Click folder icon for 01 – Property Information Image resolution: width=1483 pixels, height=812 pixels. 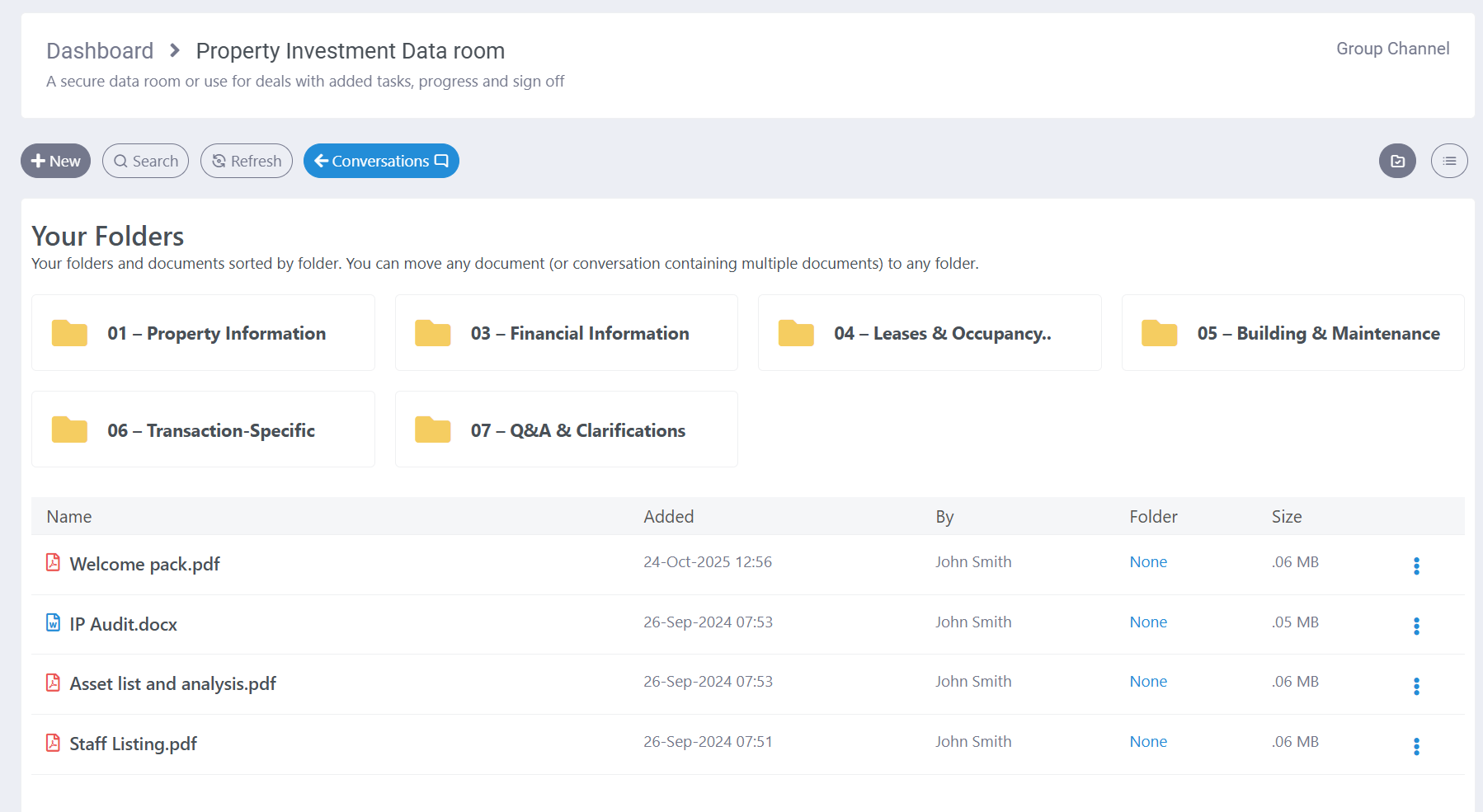coord(69,333)
